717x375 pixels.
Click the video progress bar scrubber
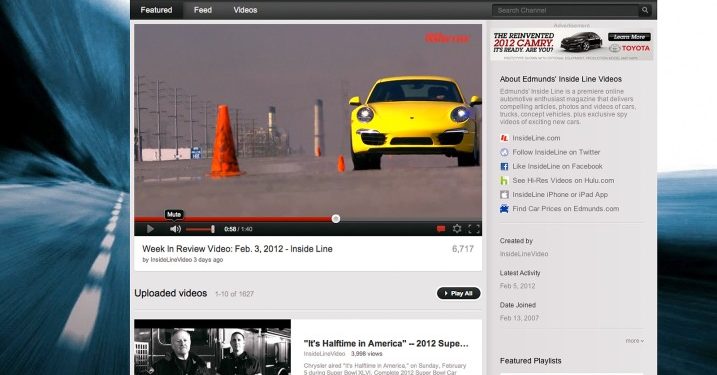coord(336,219)
